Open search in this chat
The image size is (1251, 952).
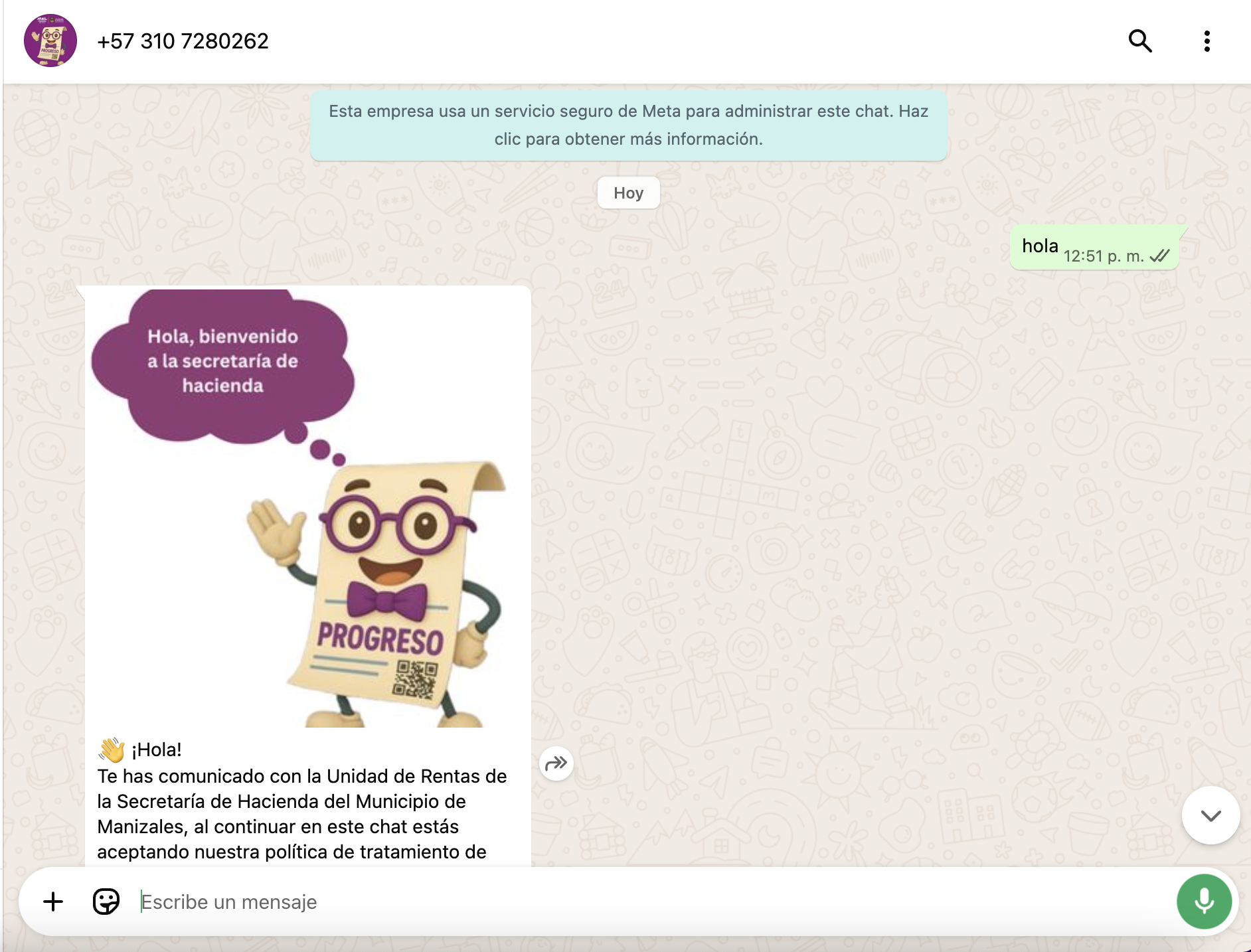(x=1140, y=41)
